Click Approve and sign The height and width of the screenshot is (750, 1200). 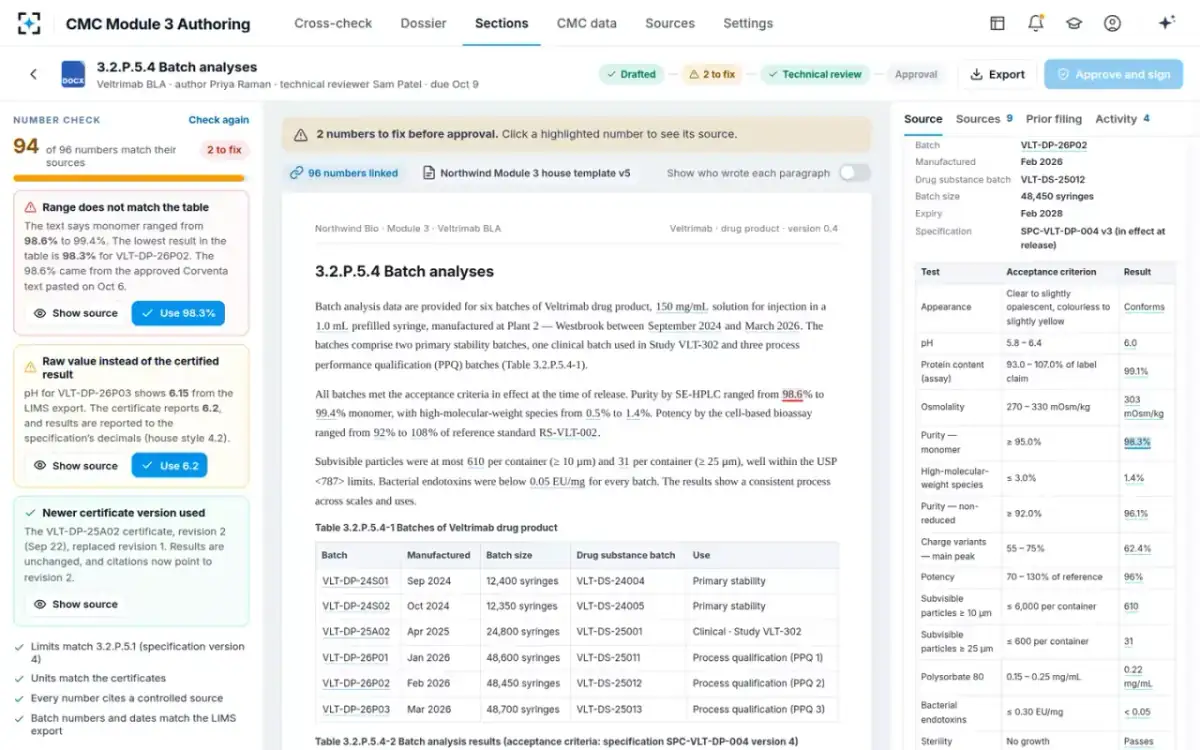click(1113, 74)
